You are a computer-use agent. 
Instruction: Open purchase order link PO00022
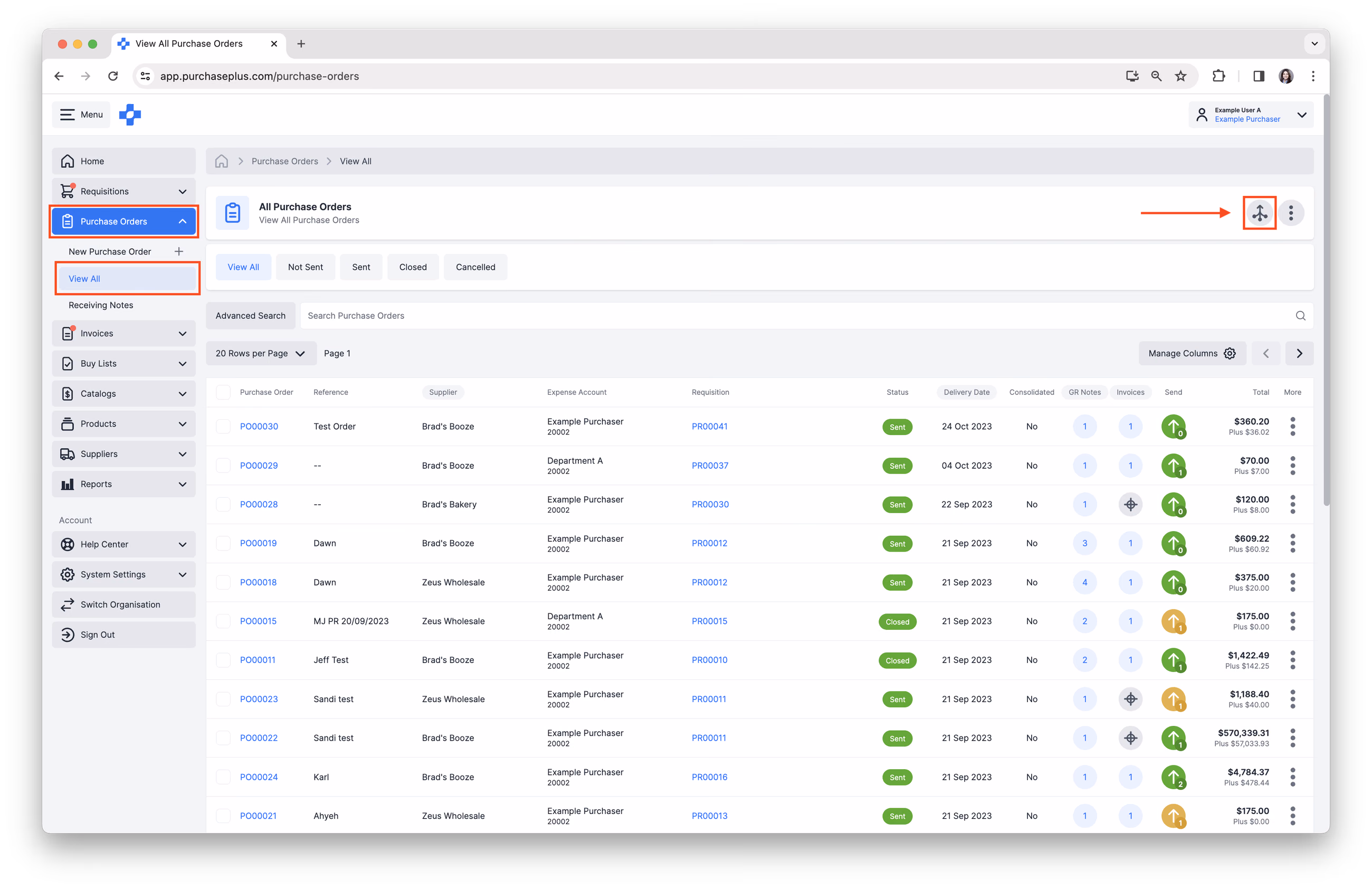click(x=258, y=738)
